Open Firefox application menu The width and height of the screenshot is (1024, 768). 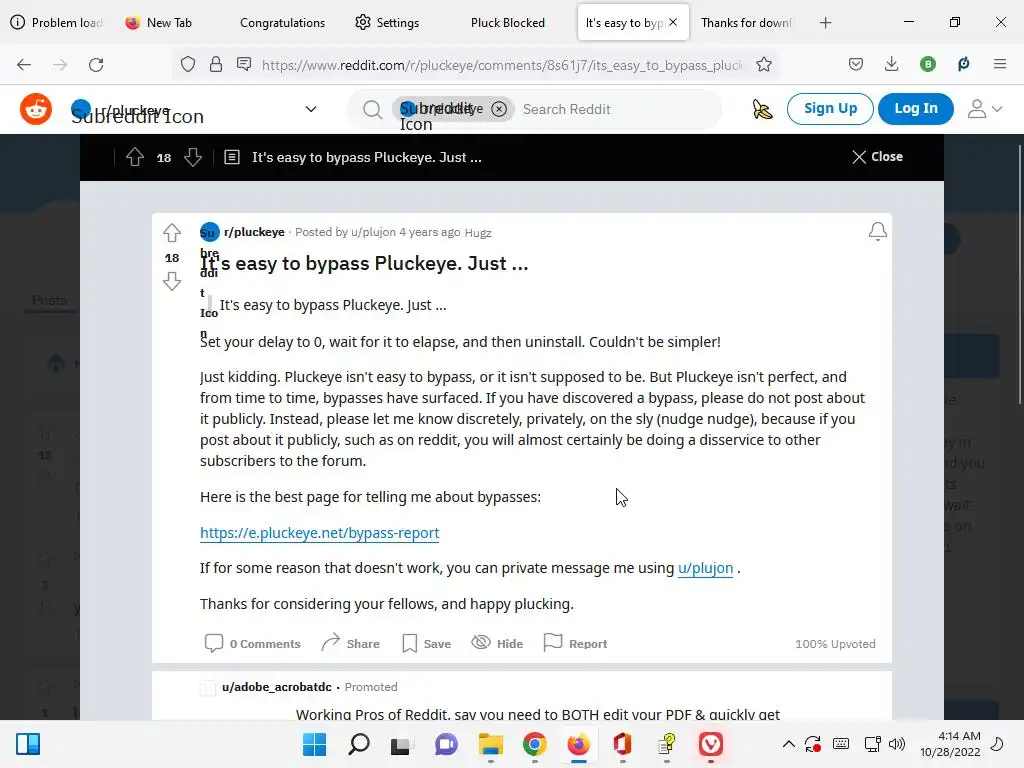999,64
